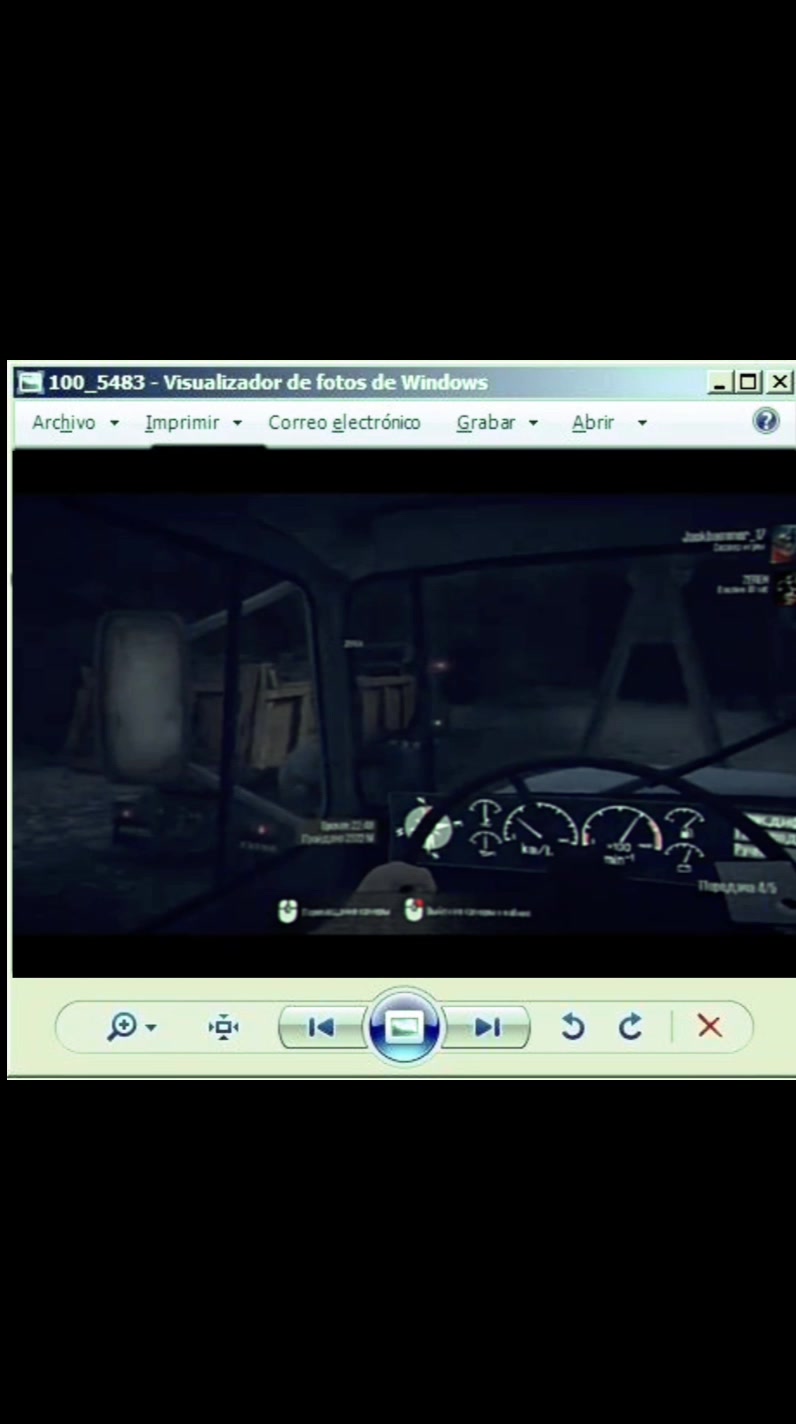Close the Visualizador de fotos window

(780, 382)
